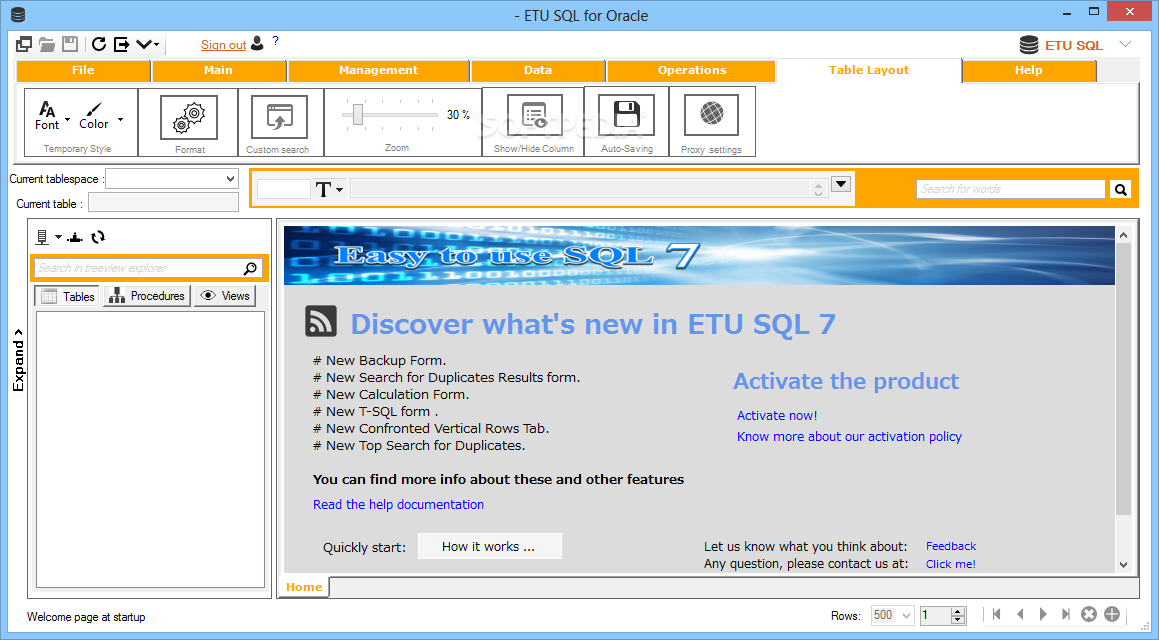
Task: Open Custom search button
Action: [279, 117]
